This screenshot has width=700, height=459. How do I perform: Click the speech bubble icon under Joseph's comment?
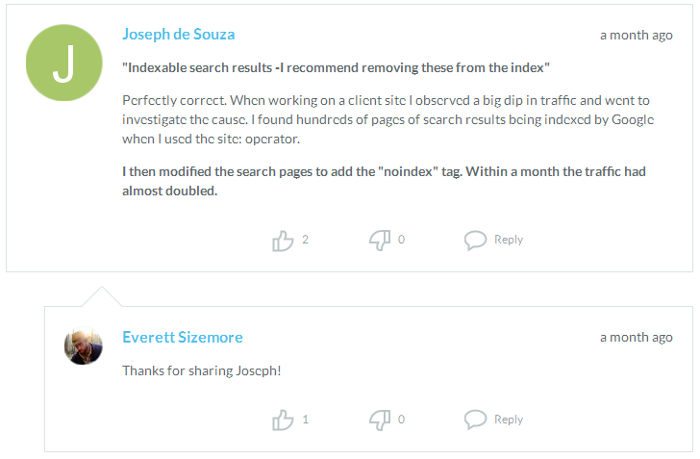pyautogui.click(x=475, y=240)
